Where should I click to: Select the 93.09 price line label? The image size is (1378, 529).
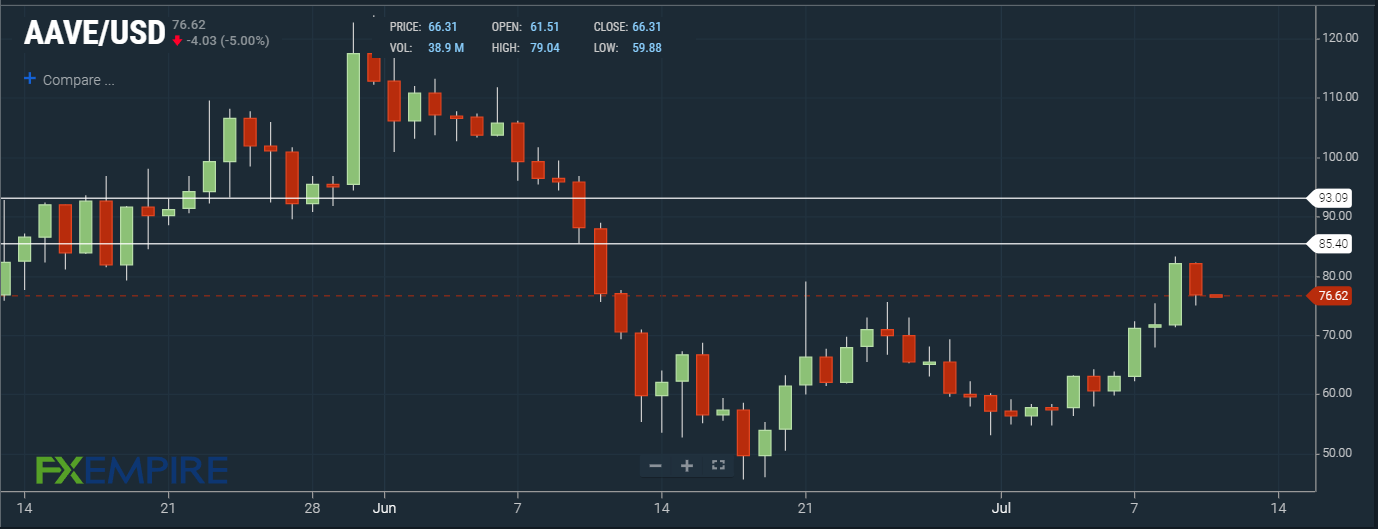(x=1333, y=198)
